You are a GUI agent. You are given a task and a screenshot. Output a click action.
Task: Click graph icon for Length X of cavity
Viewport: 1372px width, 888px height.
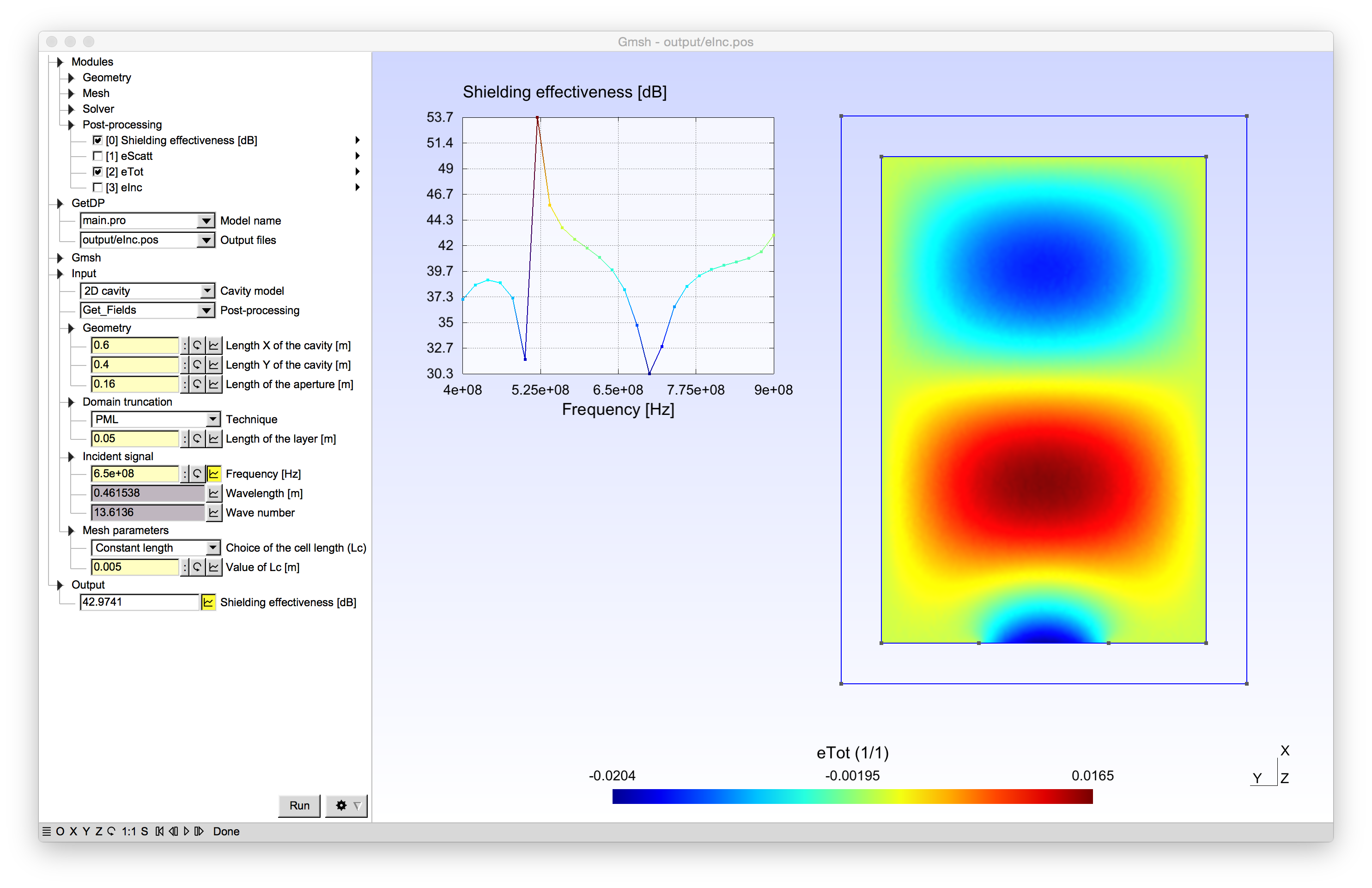point(214,346)
